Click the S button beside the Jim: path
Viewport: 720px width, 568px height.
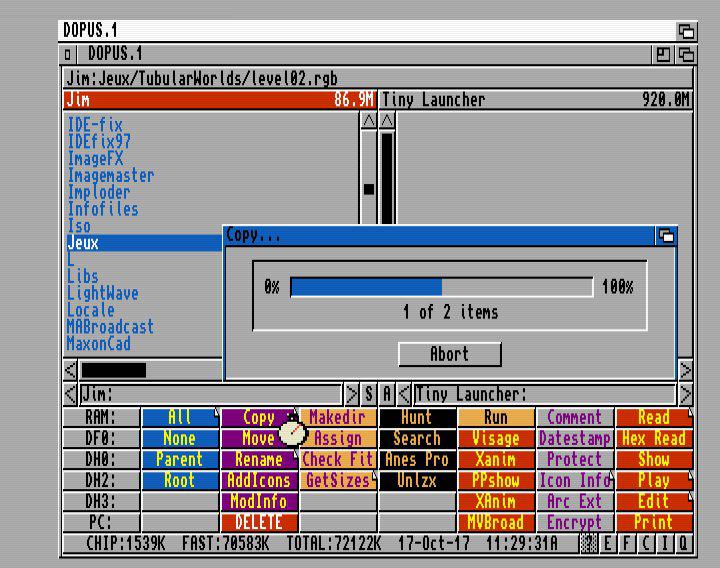pyautogui.click(x=369, y=395)
